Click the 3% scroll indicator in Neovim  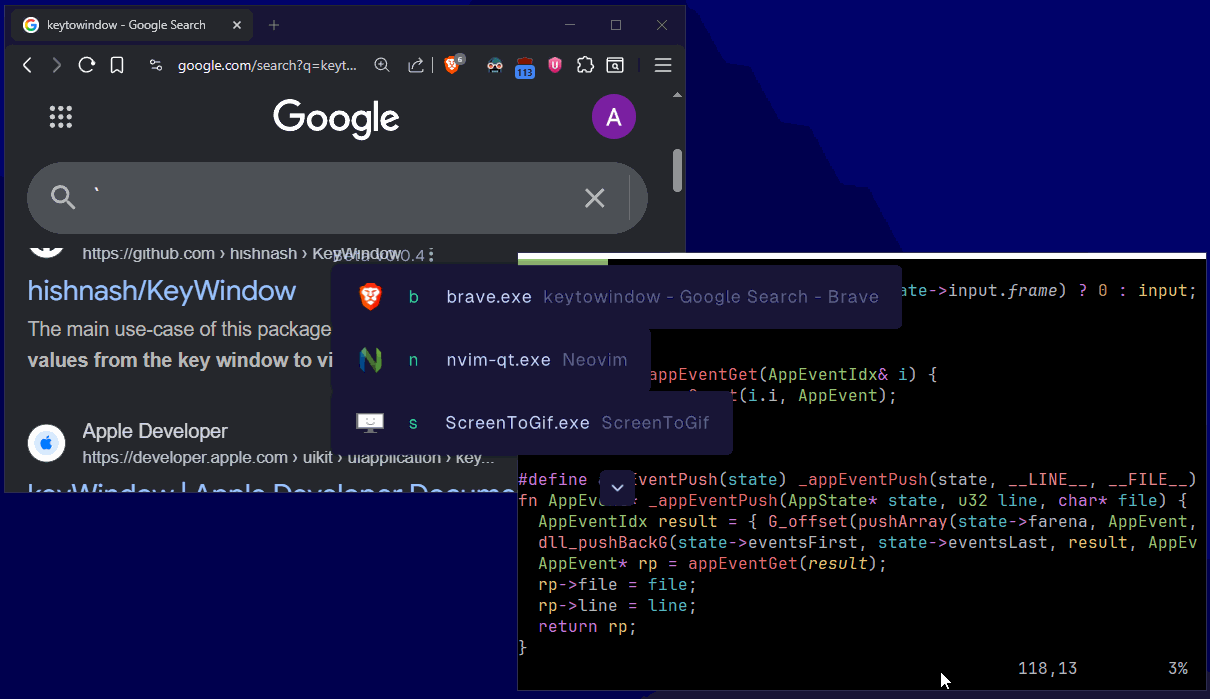point(1177,669)
